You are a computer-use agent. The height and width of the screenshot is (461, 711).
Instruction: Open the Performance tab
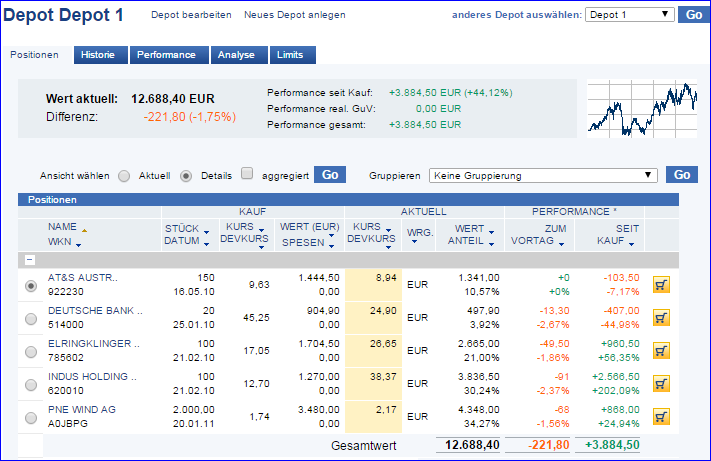[x=167, y=55]
